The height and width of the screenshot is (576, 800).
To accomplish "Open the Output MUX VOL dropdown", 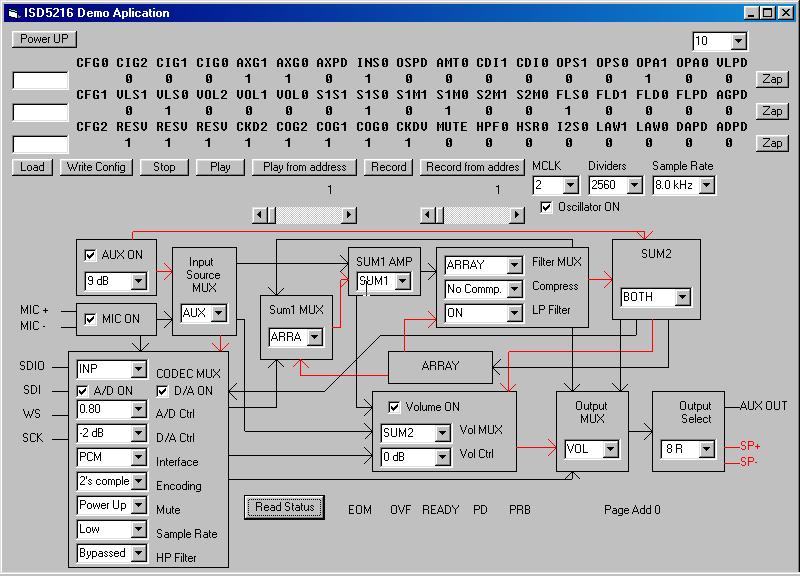I will [x=610, y=449].
